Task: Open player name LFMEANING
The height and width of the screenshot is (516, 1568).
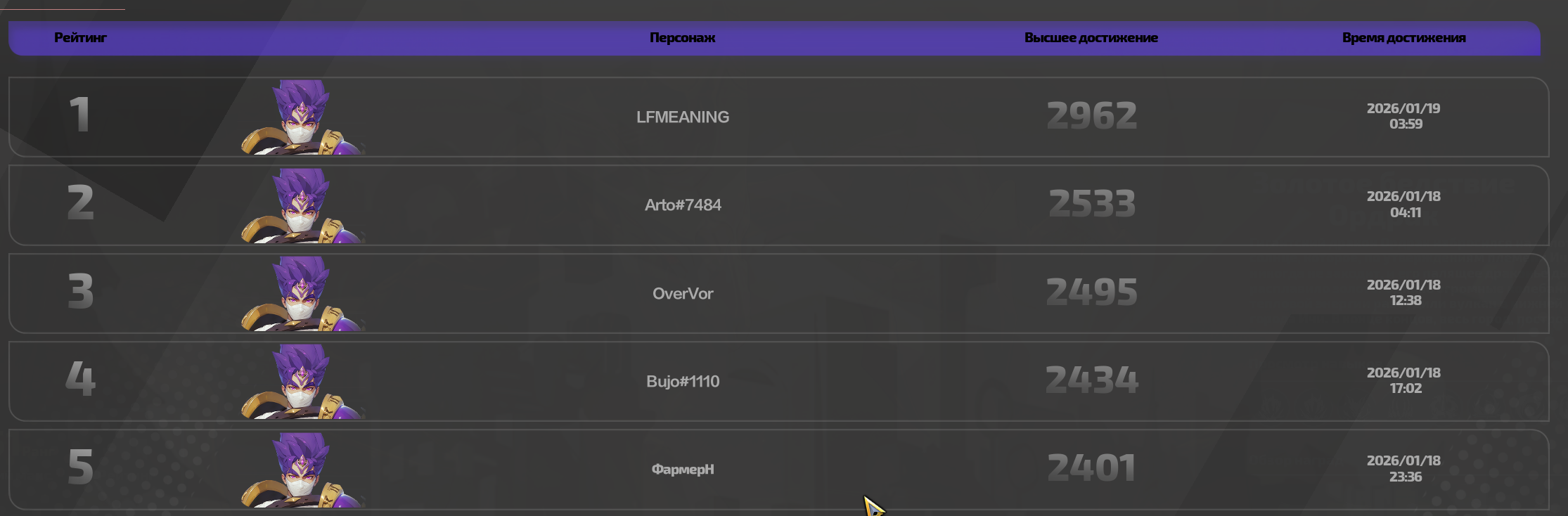Action: (682, 117)
